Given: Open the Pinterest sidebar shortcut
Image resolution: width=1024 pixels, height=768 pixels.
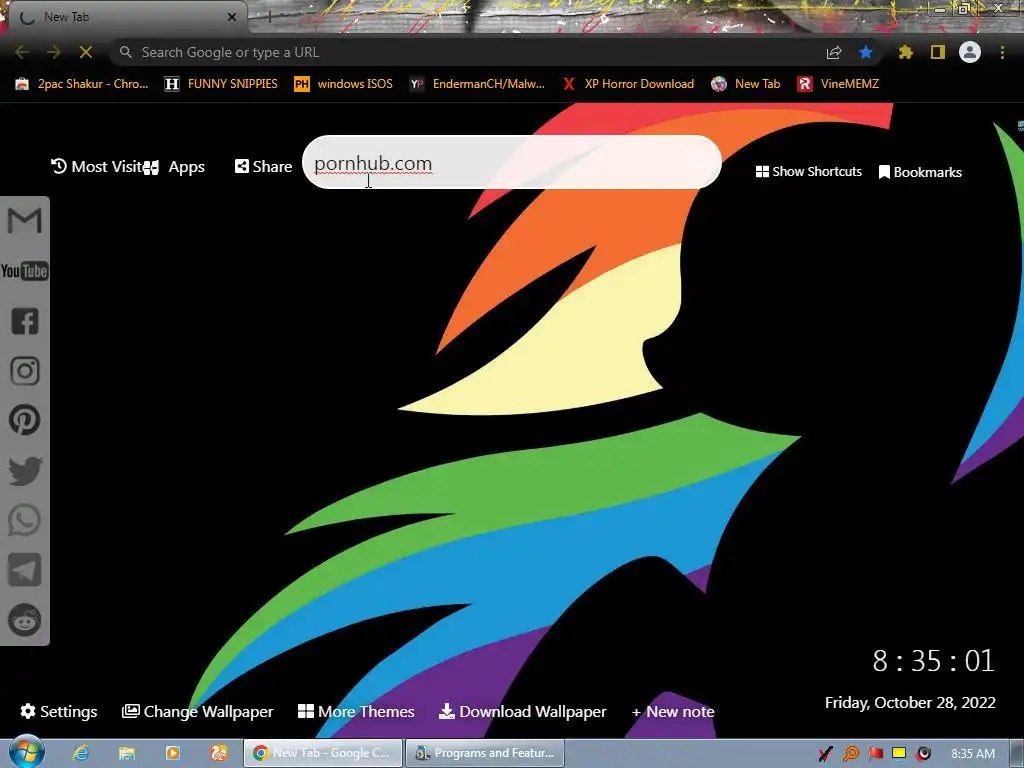Looking at the screenshot, I should [x=25, y=420].
